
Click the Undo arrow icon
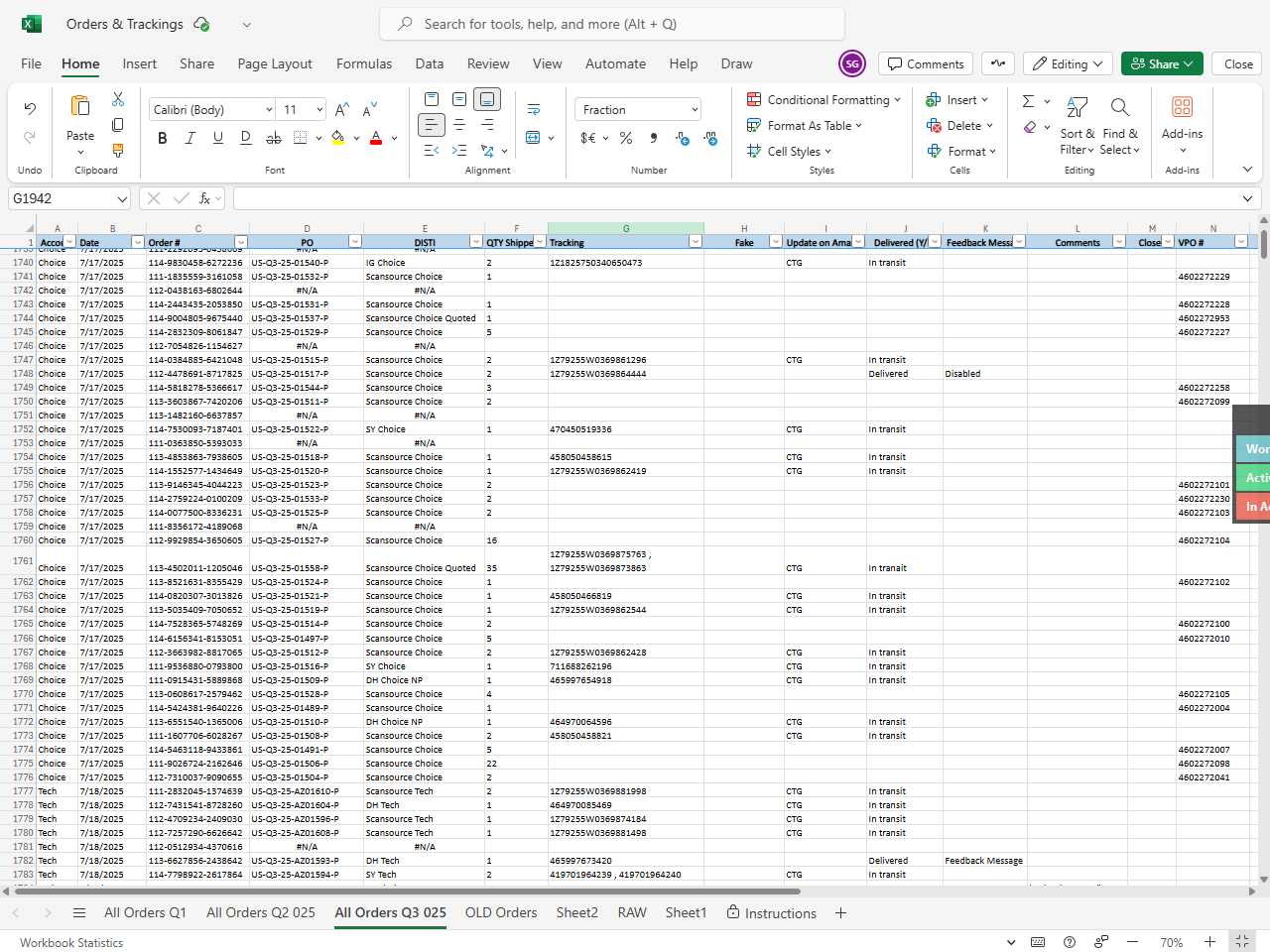[x=30, y=108]
